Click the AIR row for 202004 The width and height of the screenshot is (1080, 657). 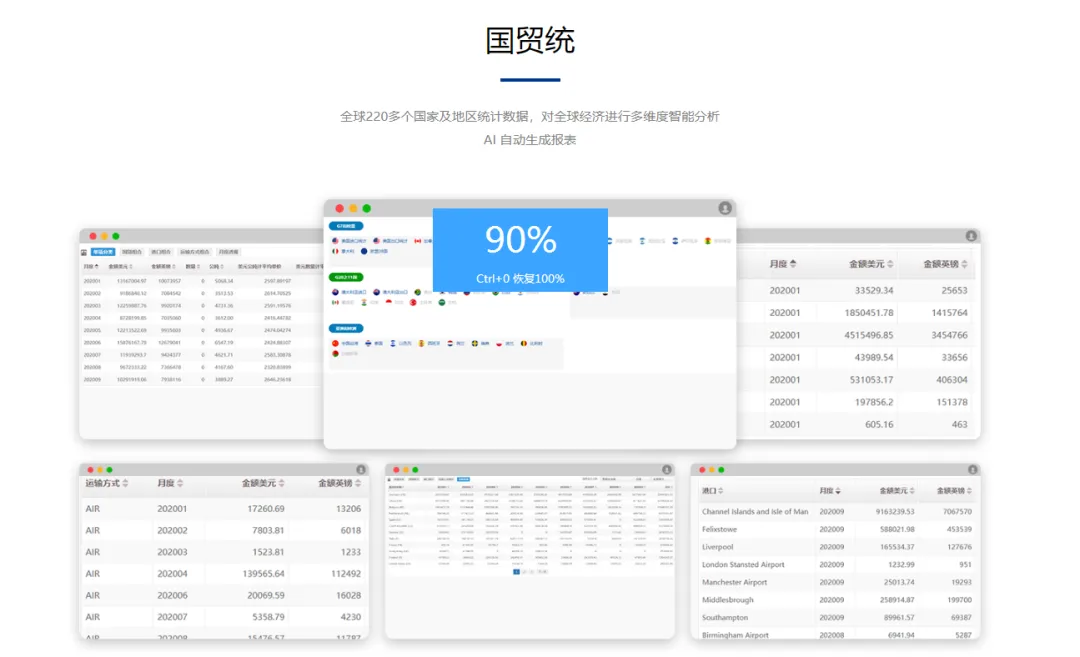[93, 574]
